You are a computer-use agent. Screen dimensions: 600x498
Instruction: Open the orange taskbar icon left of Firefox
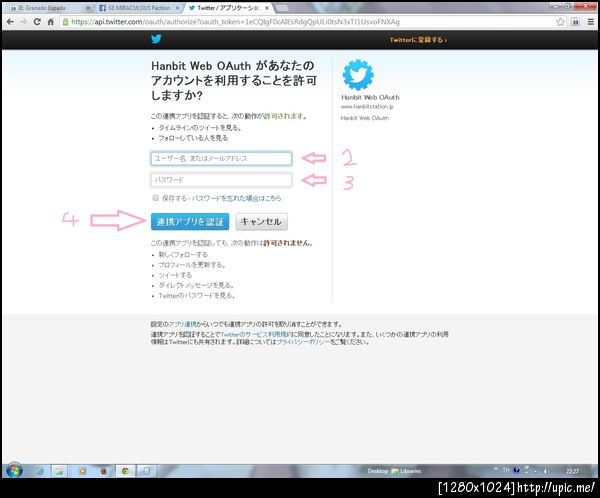[x=82, y=471]
